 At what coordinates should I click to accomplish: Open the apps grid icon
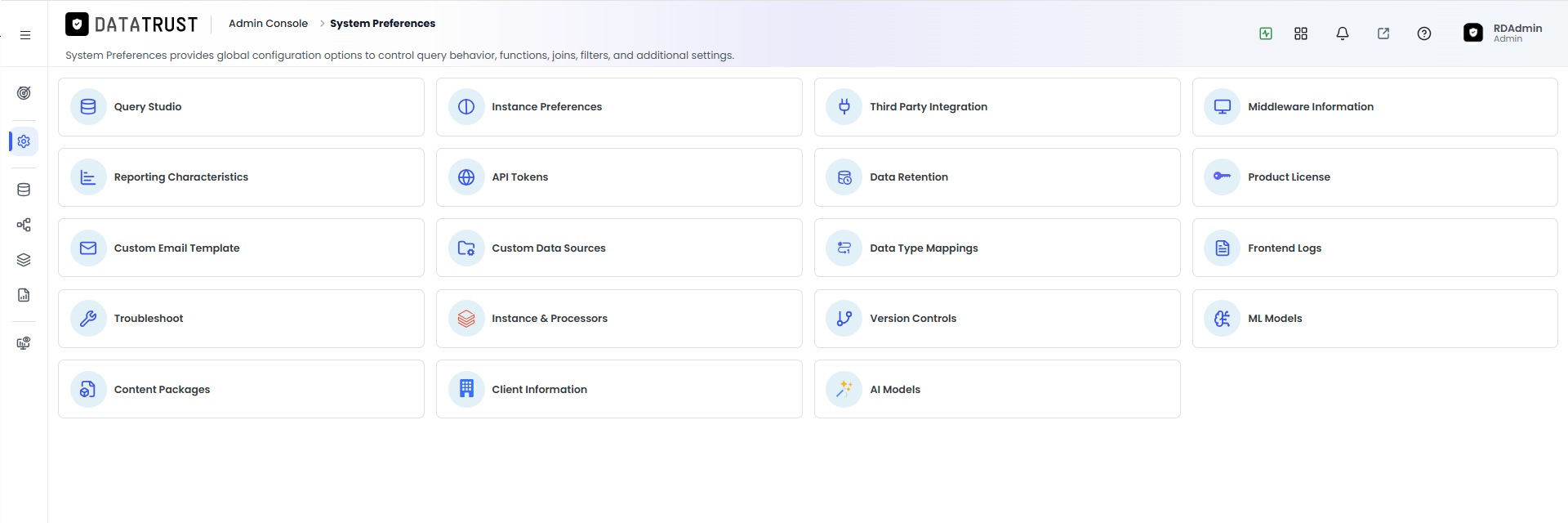(1301, 34)
